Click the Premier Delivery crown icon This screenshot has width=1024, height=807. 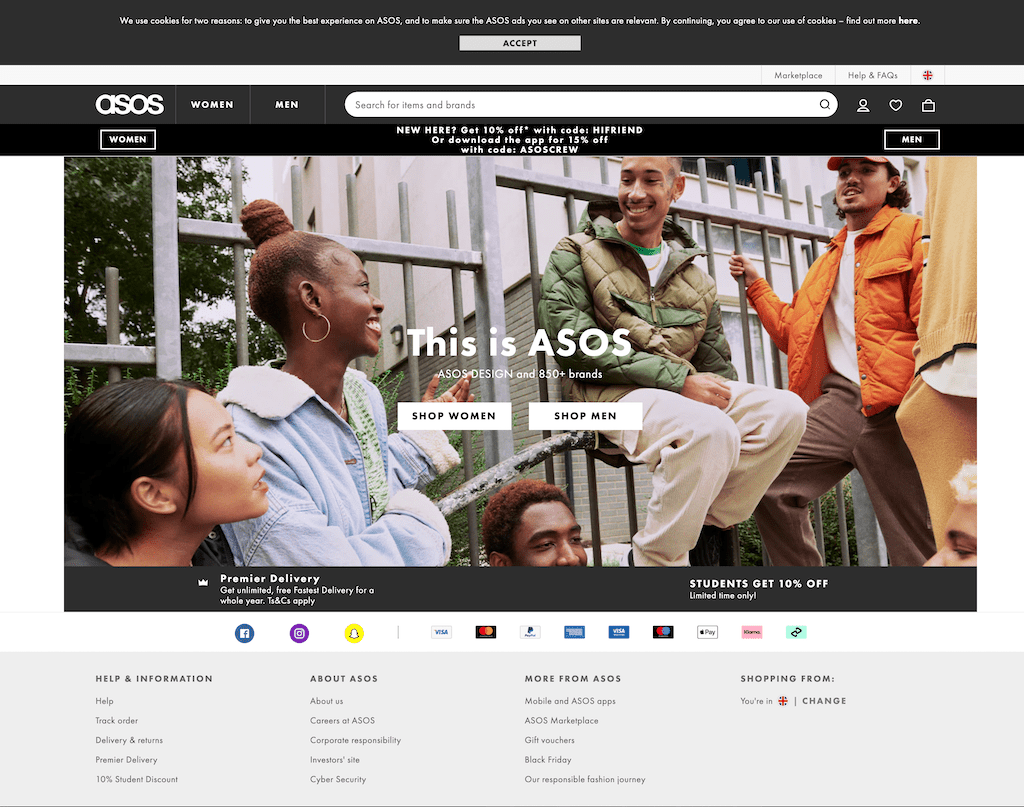tap(203, 582)
